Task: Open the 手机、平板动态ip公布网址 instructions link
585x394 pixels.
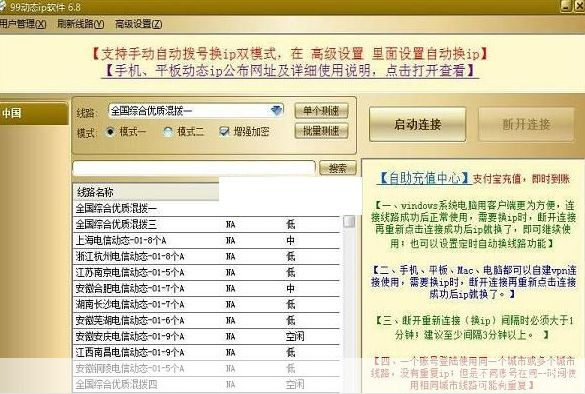Action: click(x=290, y=71)
